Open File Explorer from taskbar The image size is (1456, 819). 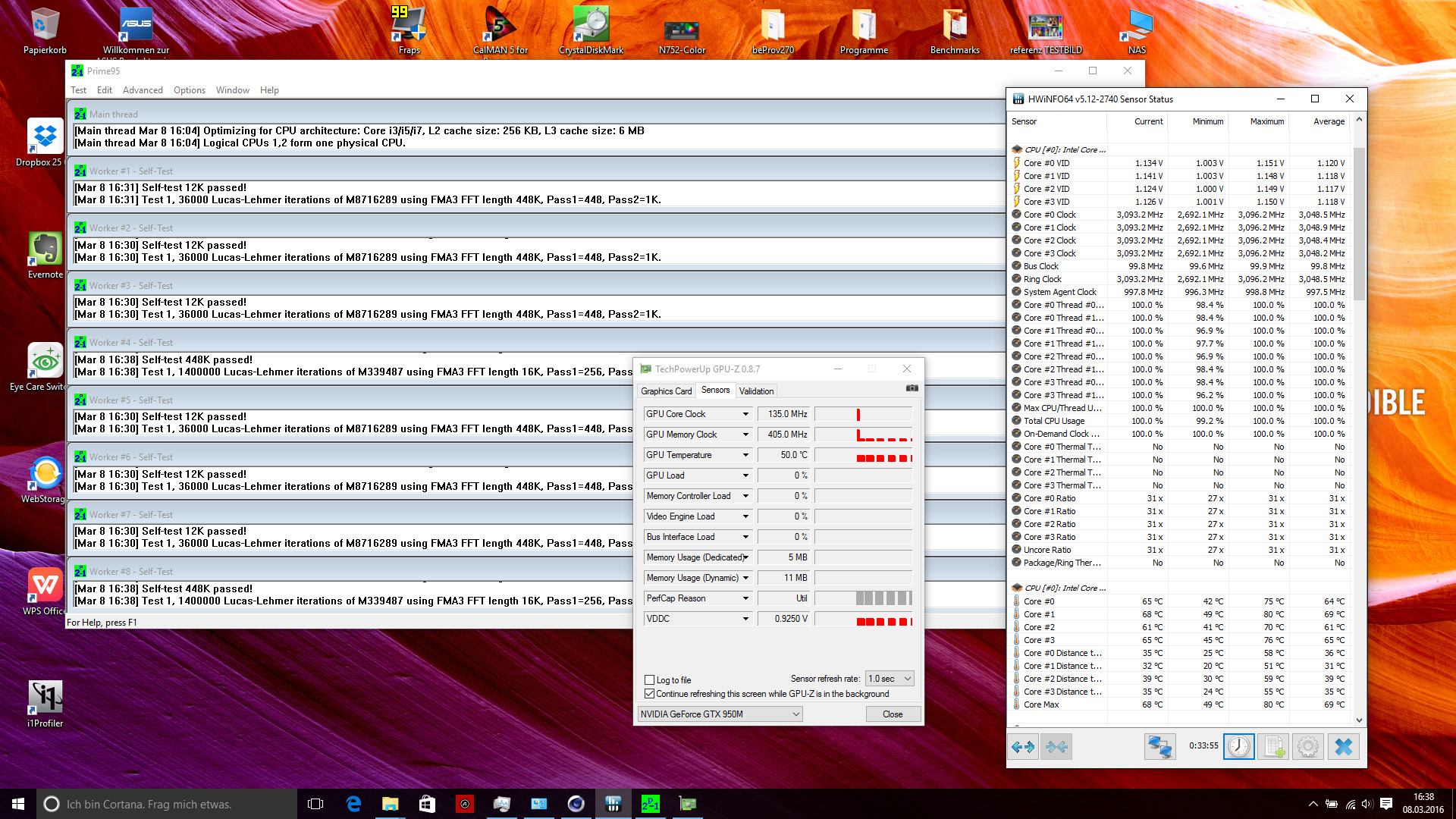pyautogui.click(x=391, y=804)
